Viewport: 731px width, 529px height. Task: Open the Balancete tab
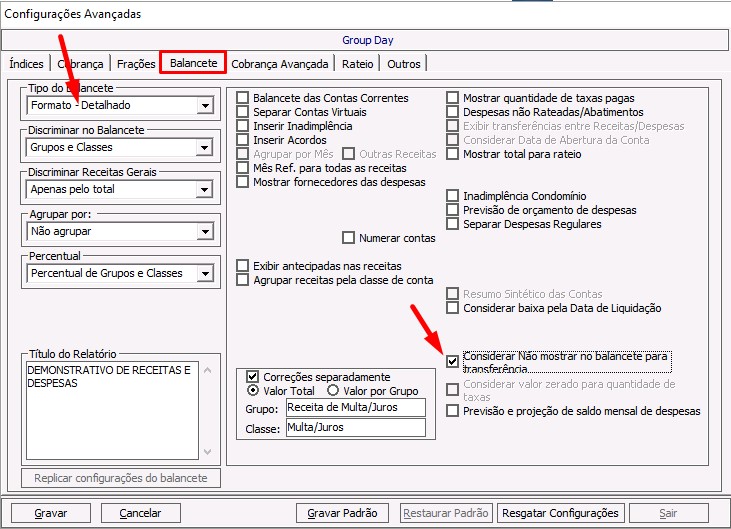[193, 63]
